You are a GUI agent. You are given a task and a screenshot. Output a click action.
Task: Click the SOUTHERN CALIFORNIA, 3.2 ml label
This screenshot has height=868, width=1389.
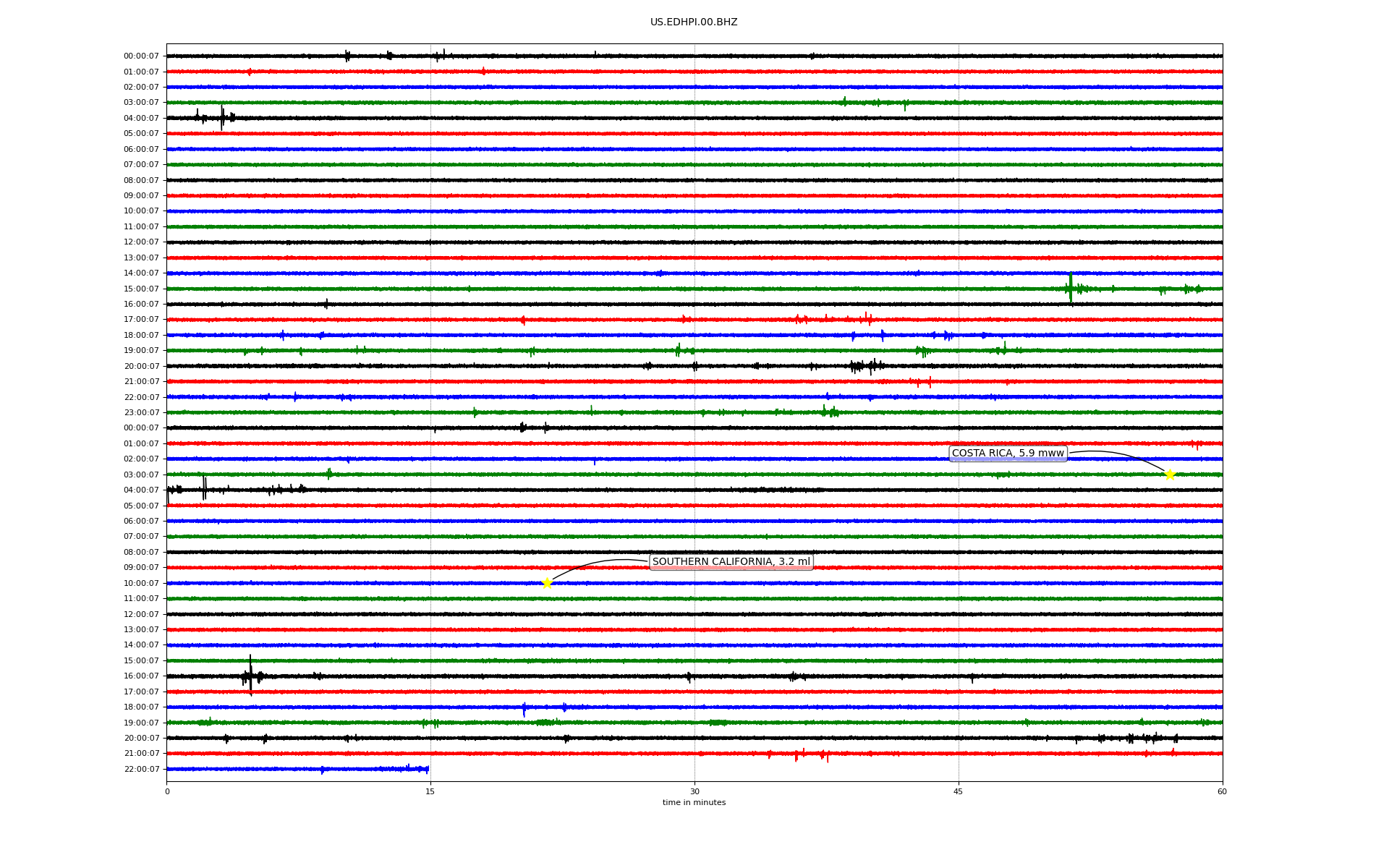[x=731, y=562]
